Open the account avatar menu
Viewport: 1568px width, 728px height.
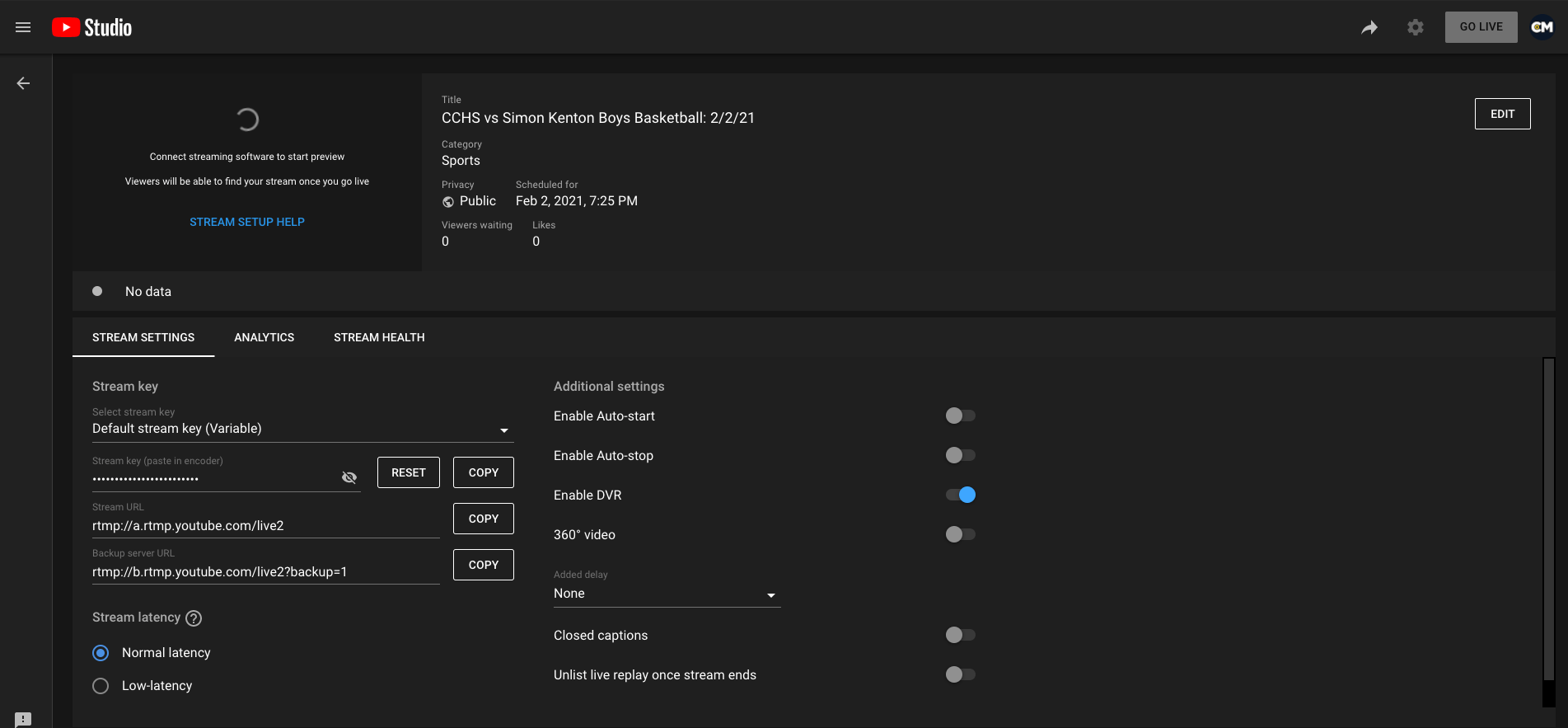coord(1542,27)
